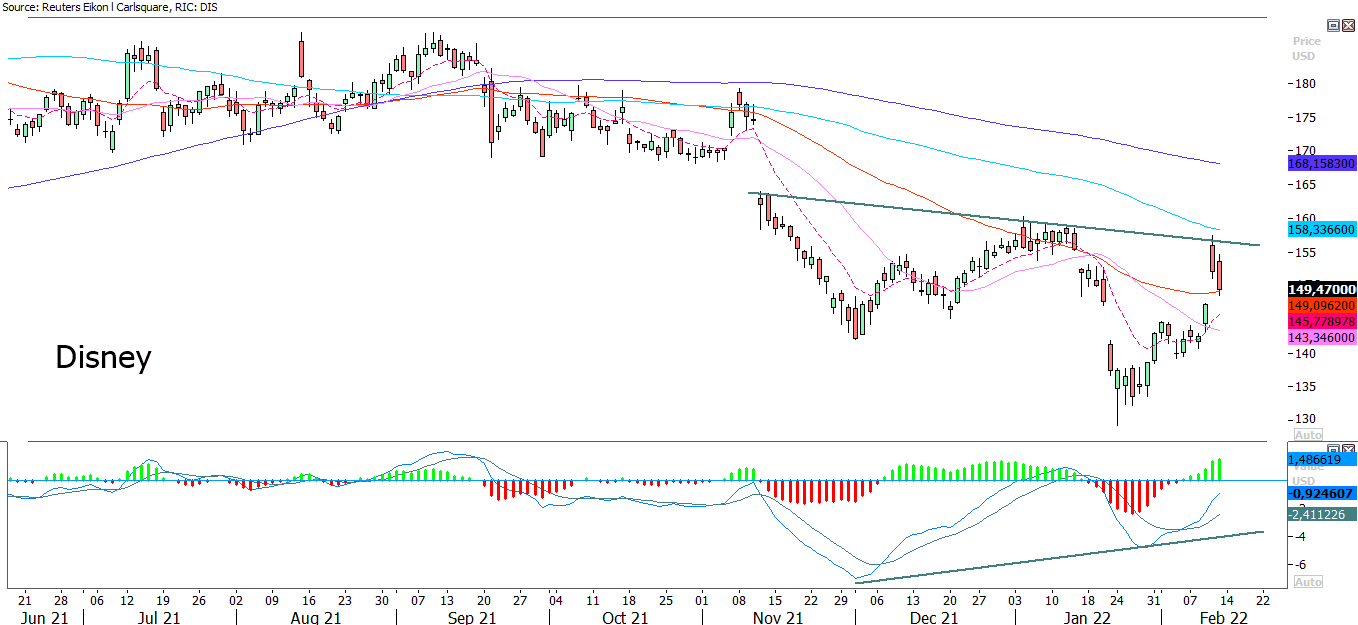The height and width of the screenshot is (625, 1358).
Task: Close the MACD indicator pane
Action: click(x=1346, y=447)
